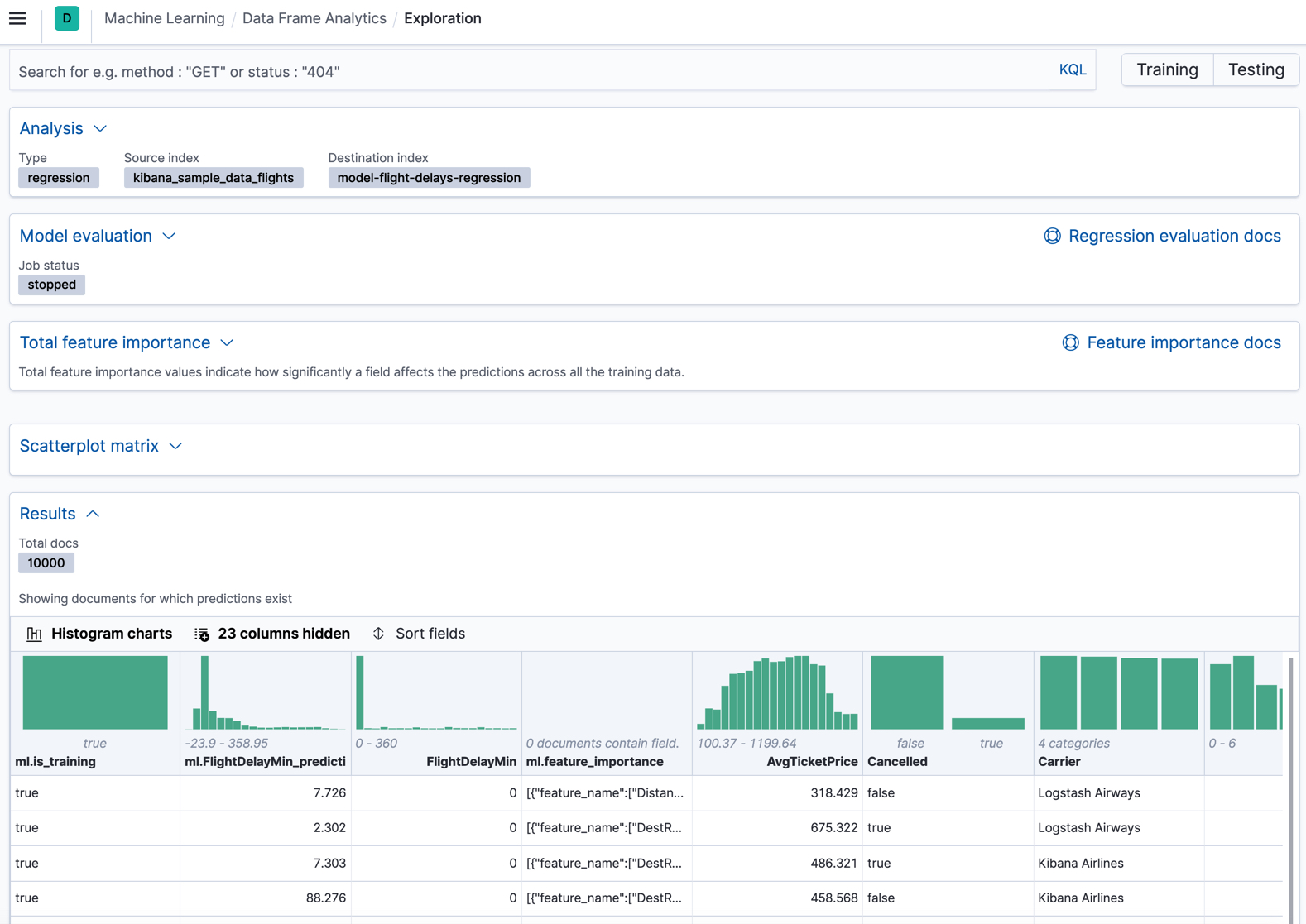Focus the KQL search input field
The width and height of the screenshot is (1306, 924).
[530, 72]
